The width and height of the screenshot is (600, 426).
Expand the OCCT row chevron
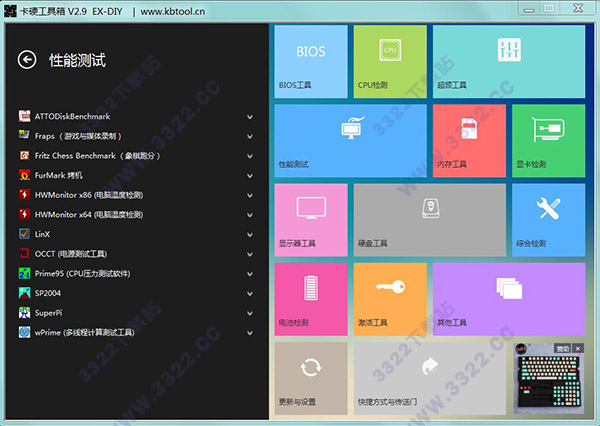pos(250,254)
